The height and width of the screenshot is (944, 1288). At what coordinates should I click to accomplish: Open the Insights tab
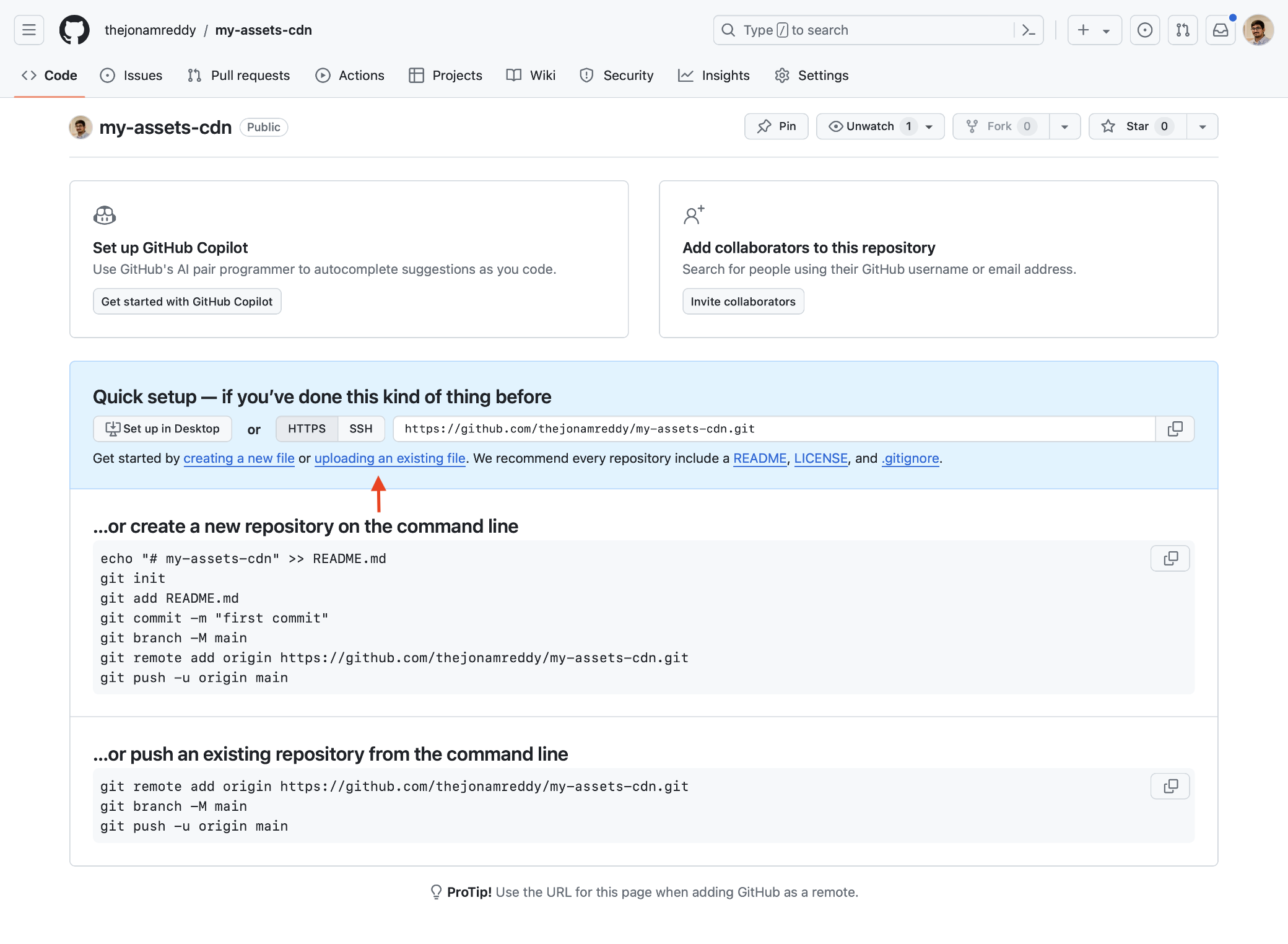click(x=714, y=75)
